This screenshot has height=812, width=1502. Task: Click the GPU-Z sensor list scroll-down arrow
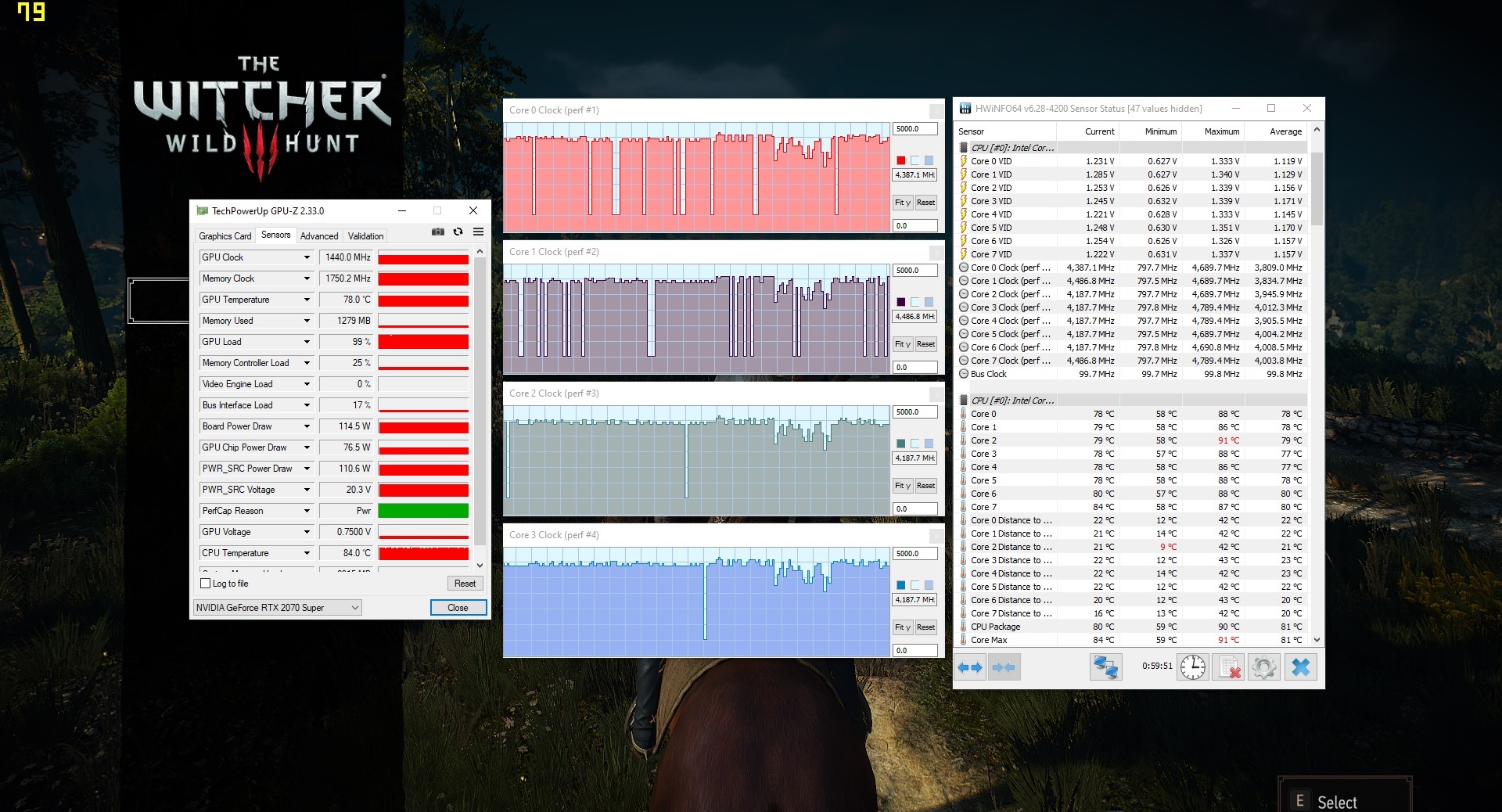tap(480, 566)
